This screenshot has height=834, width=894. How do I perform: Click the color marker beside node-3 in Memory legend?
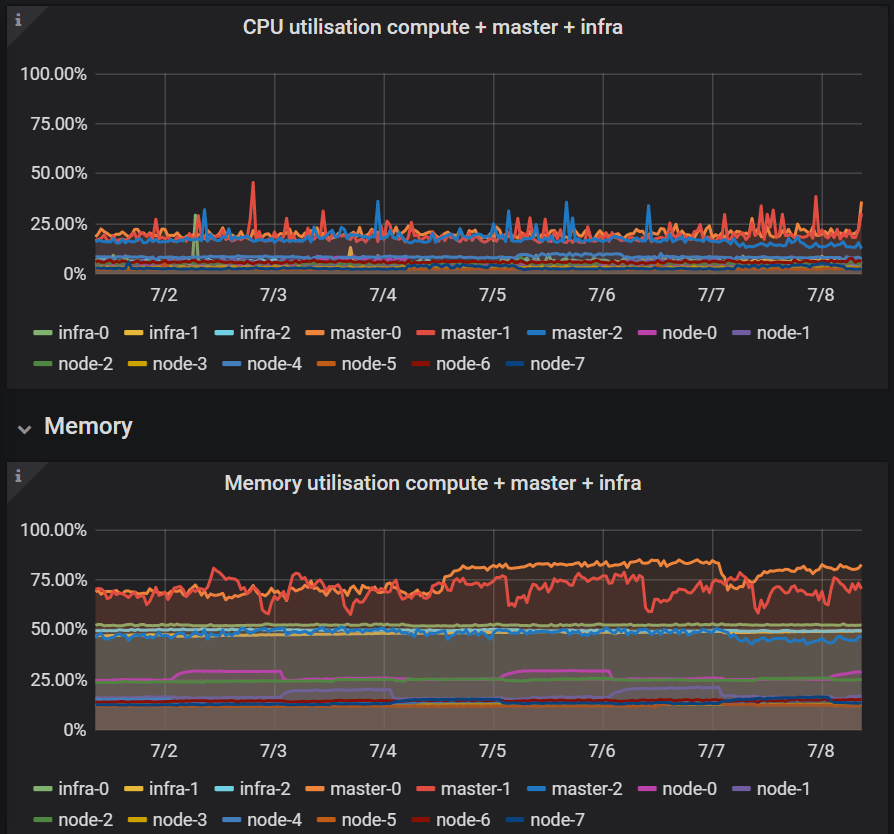(x=134, y=820)
